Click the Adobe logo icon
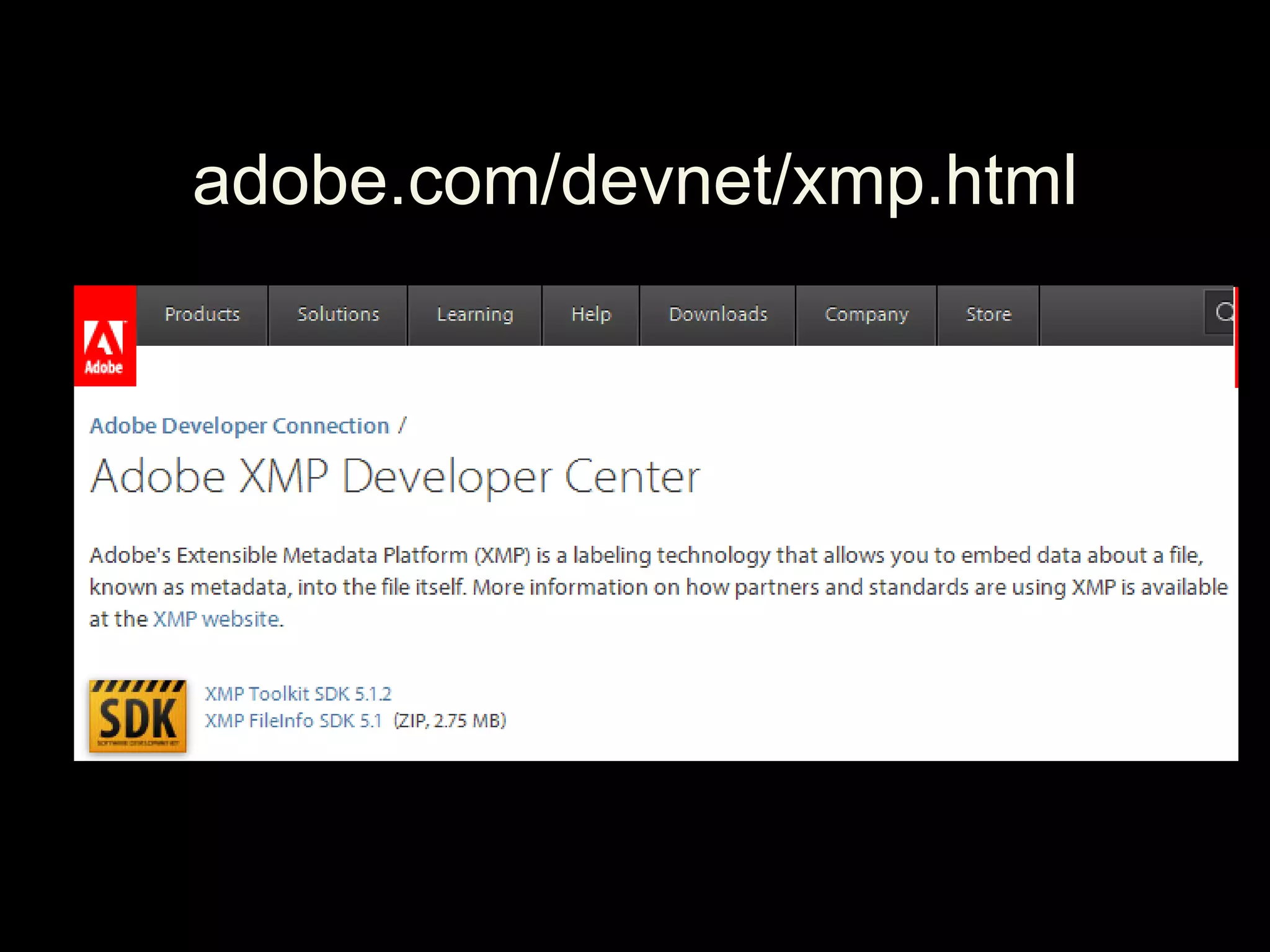 click(105, 336)
